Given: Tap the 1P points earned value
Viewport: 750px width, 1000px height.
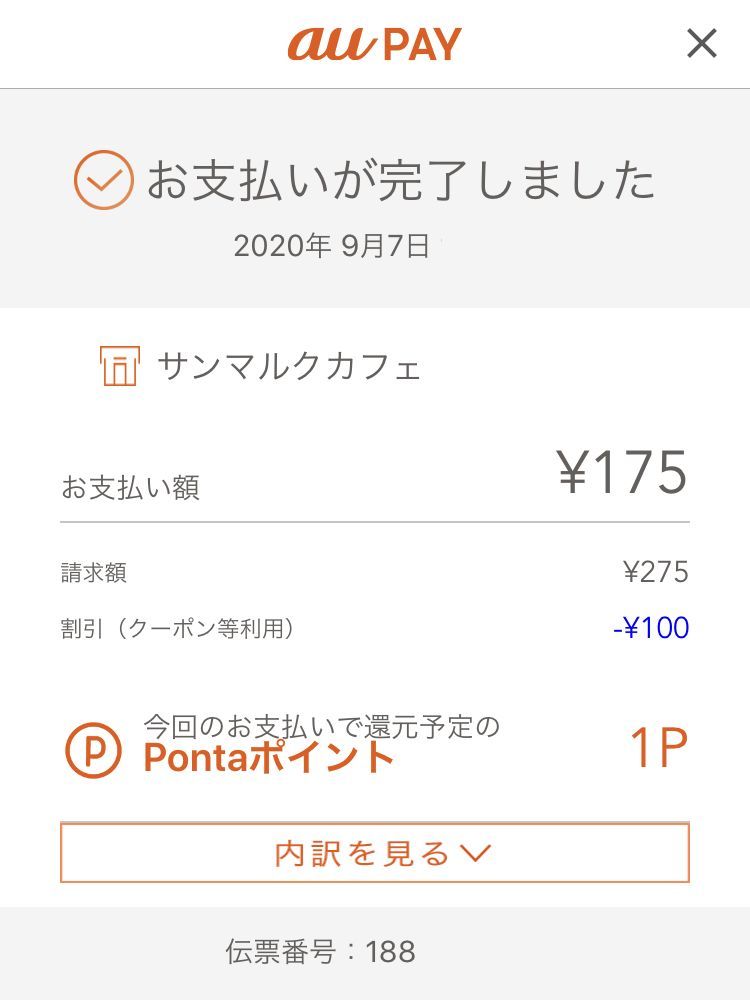Looking at the screenshot, I should point(658,748).
